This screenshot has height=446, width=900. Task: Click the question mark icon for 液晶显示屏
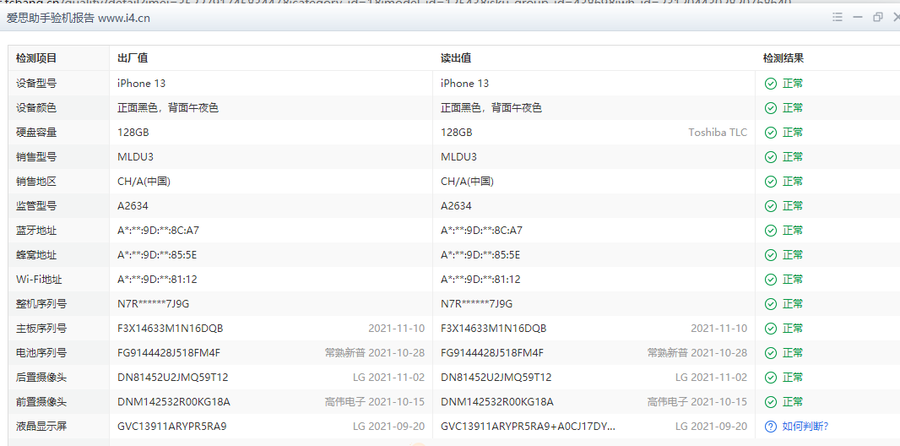click(770, 426)
